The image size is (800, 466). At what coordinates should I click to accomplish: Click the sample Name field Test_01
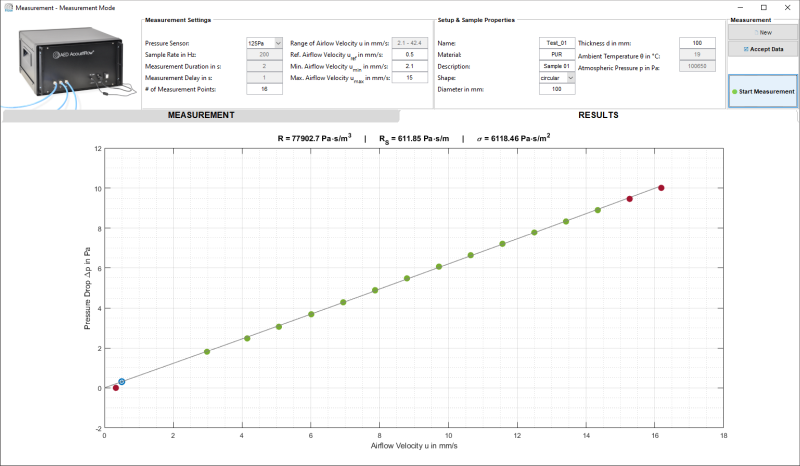point(557,43)
